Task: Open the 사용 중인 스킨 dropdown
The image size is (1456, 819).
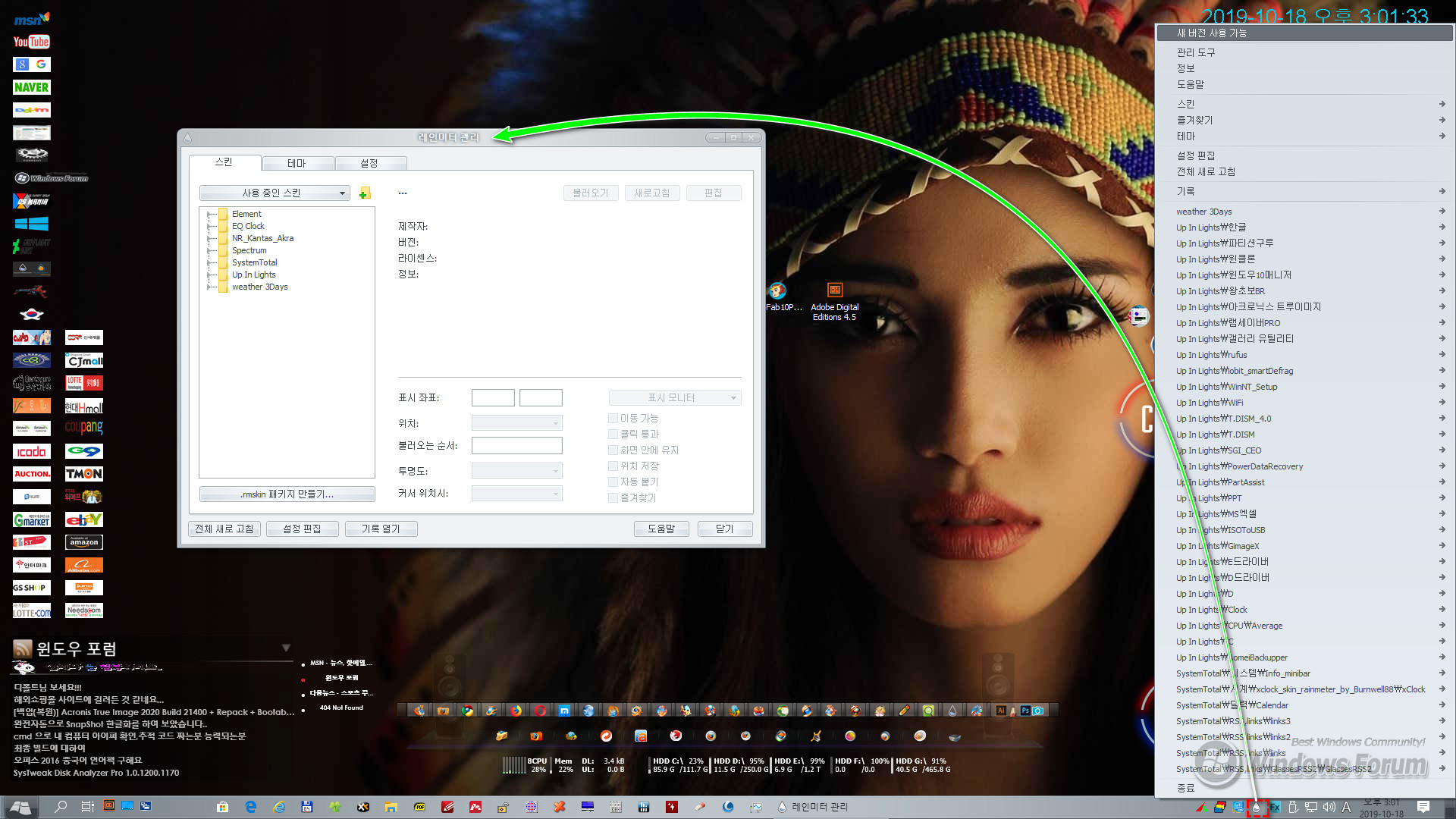Action: point(275,193)
